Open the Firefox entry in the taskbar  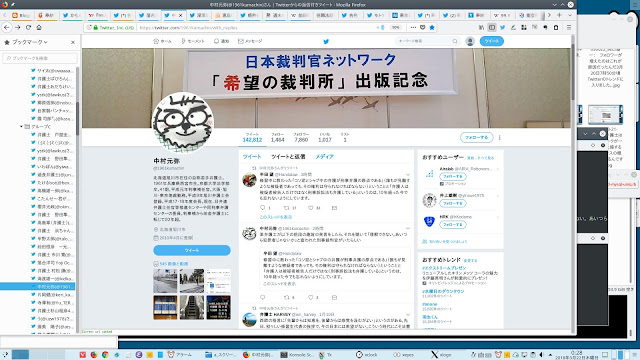tap(259, 355)
